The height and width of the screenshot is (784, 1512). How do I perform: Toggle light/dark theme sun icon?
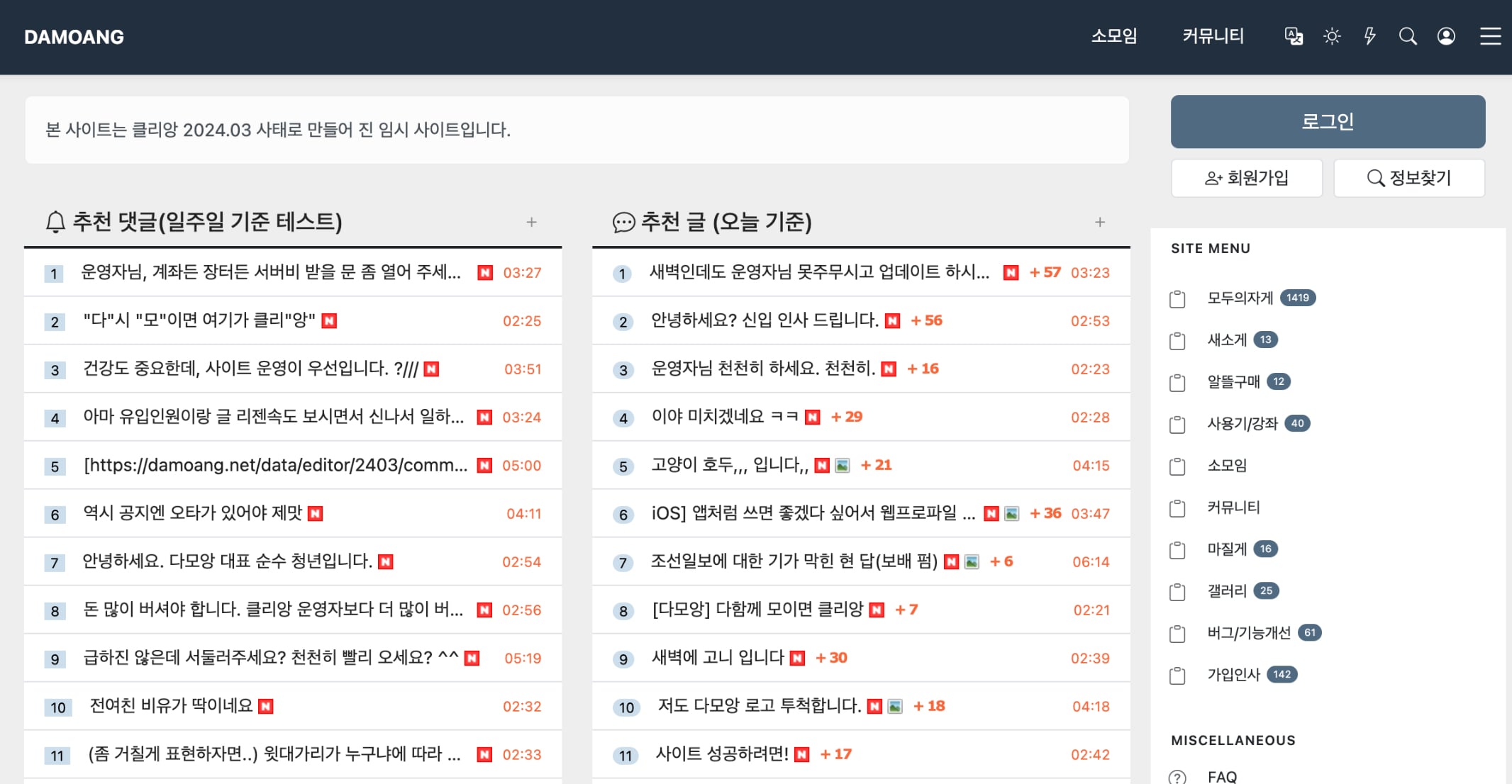1332,36
